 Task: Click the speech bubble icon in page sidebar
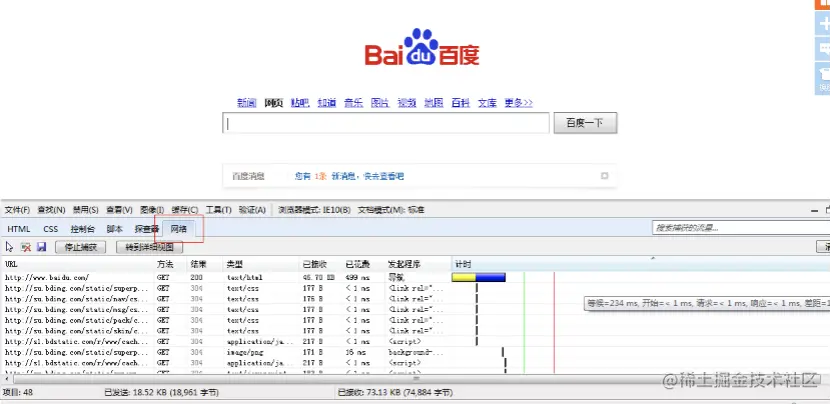click(825, 49)
